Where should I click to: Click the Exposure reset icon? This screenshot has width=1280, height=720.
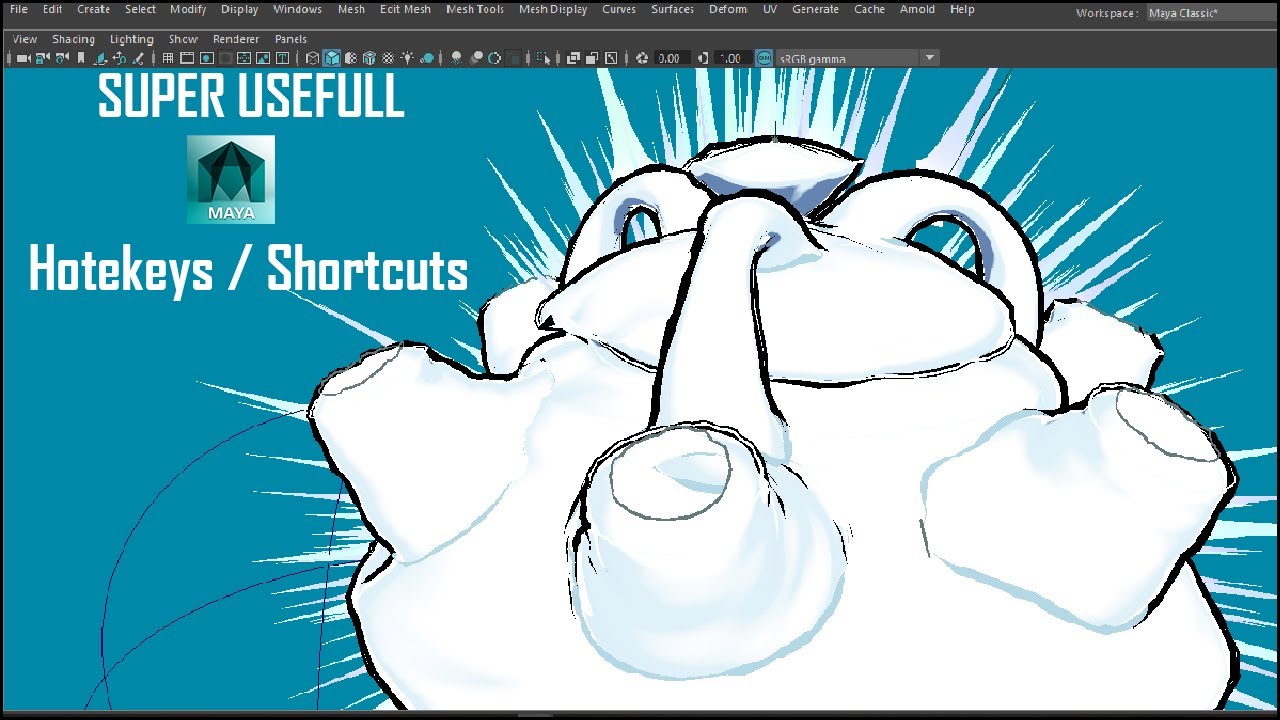tap(642, 58)
